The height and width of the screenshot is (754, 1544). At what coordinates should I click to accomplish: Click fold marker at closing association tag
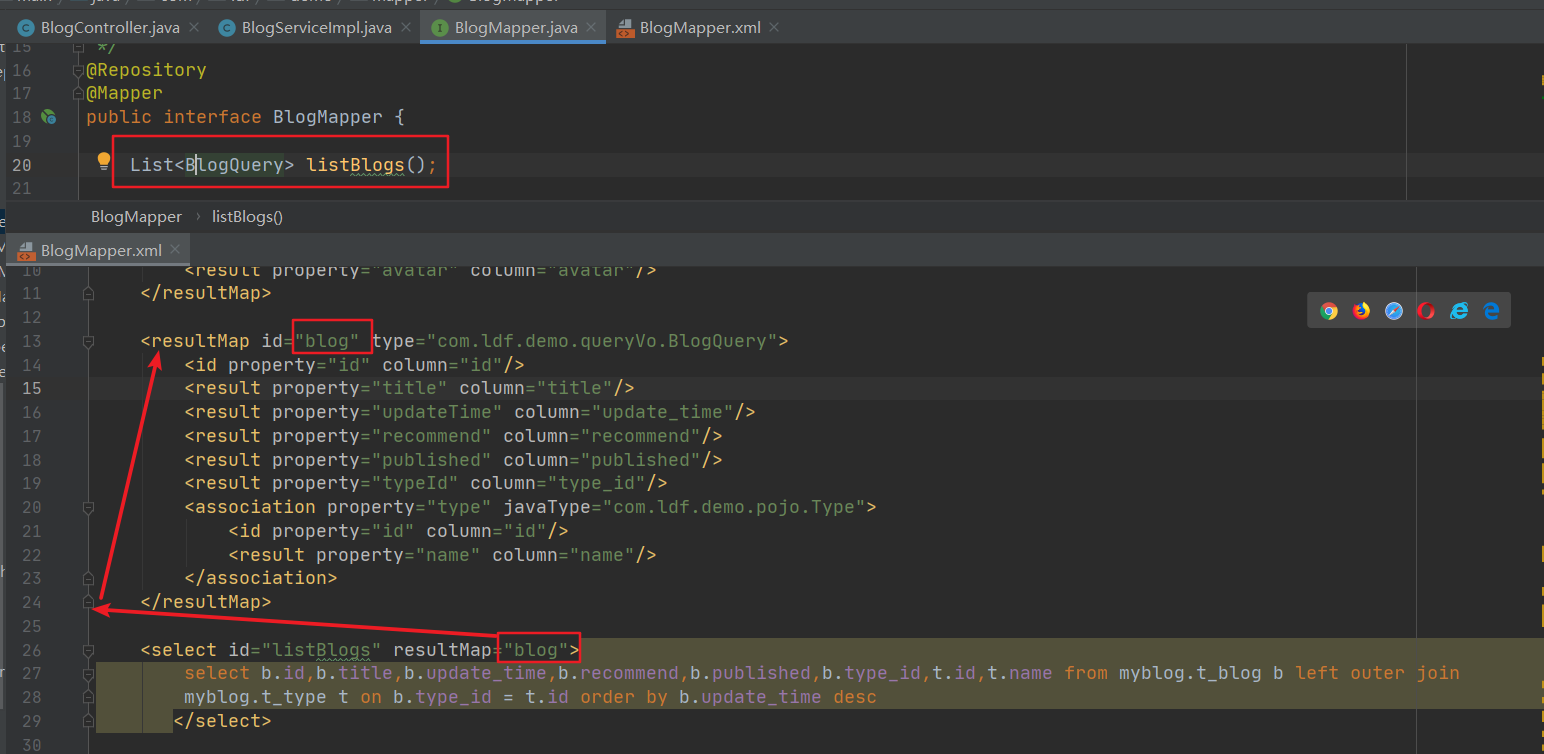coord(88,578)
